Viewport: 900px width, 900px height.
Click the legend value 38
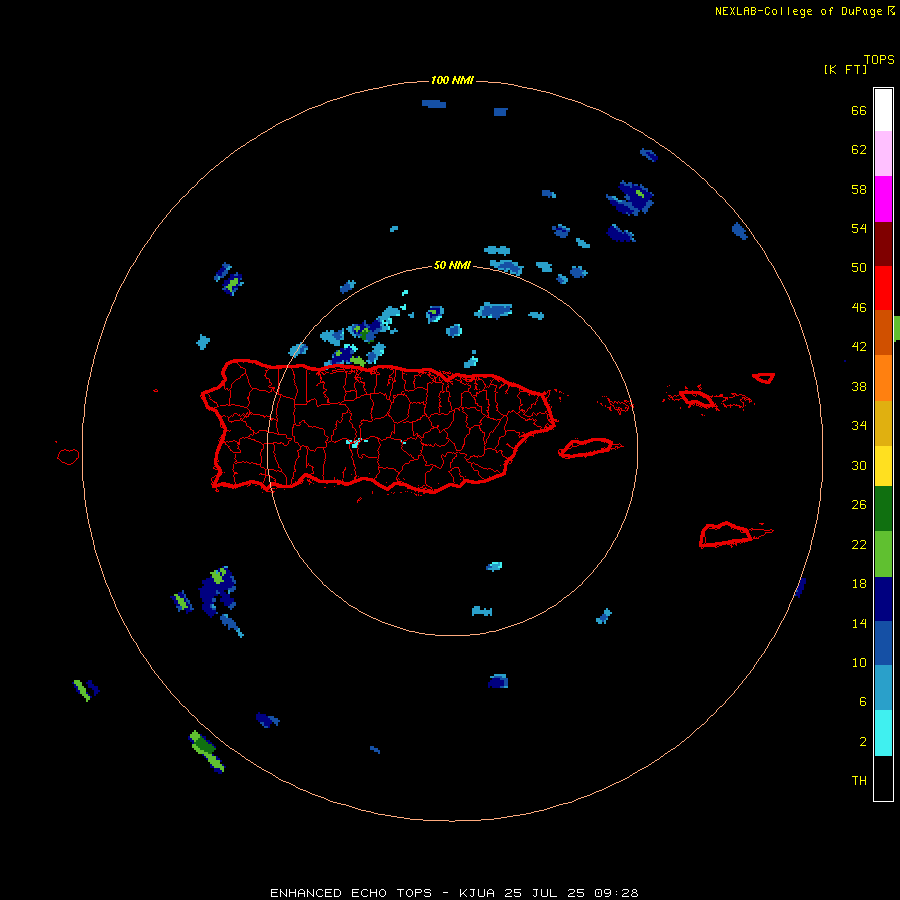[859, 386]
